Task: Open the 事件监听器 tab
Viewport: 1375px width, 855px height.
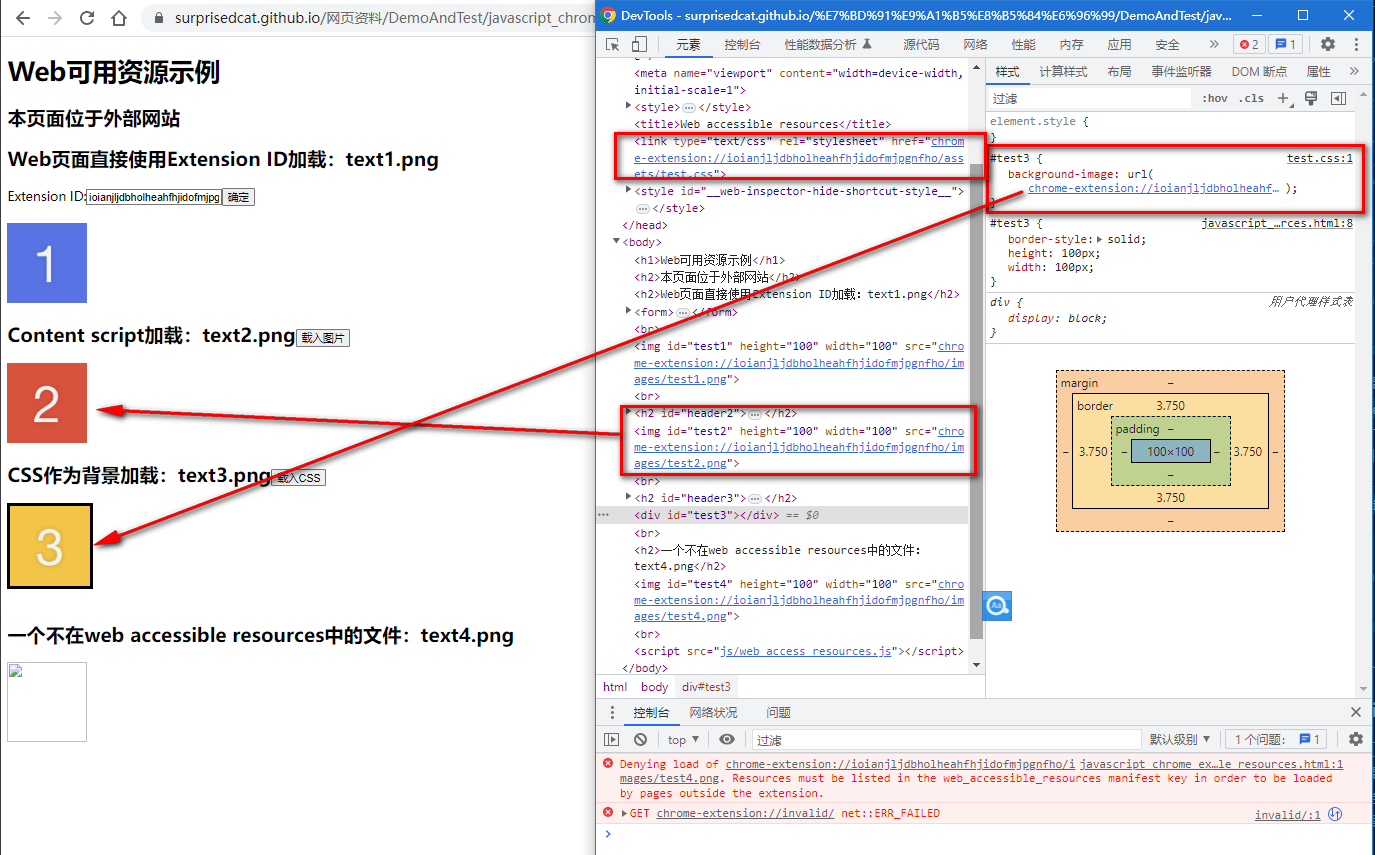Action: (x=1181, y=71)
